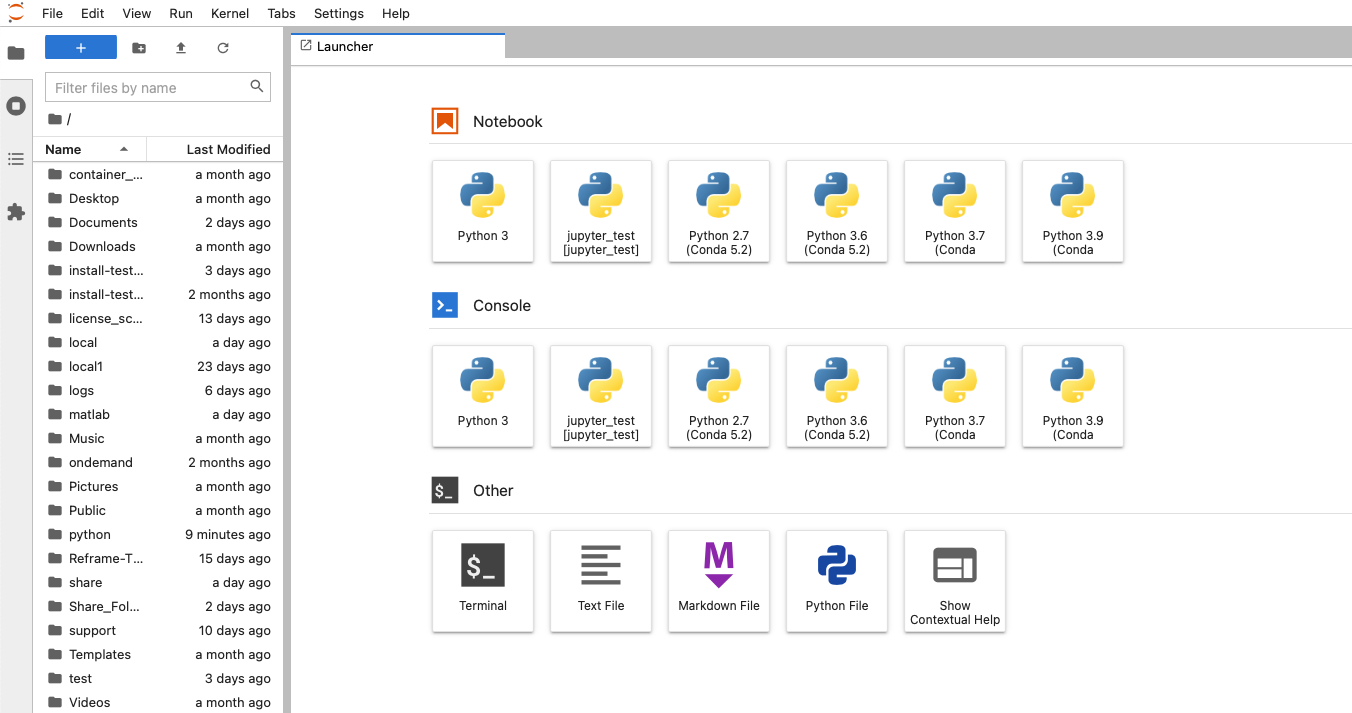This screenshot has width=1352, height=713.
Task: Start a Python 3.9 Conda console
Action: click(1073, 396)
